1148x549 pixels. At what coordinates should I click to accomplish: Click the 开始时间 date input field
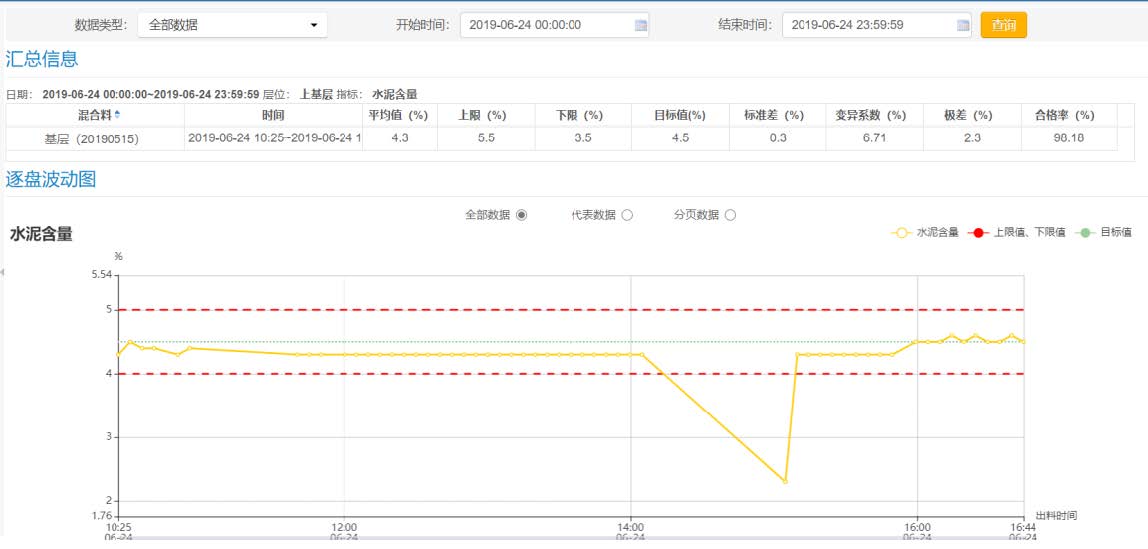point(554,25)
